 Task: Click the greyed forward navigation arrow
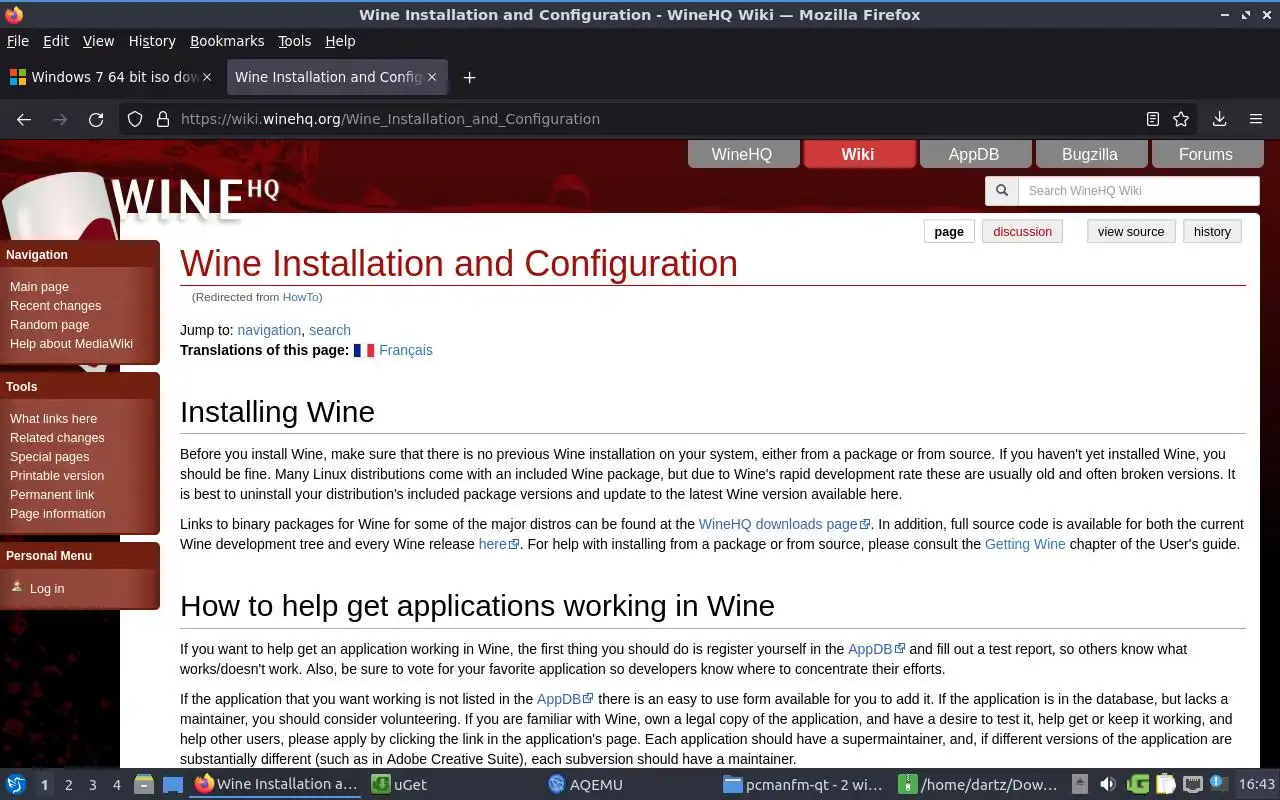[x=60, y=119]
